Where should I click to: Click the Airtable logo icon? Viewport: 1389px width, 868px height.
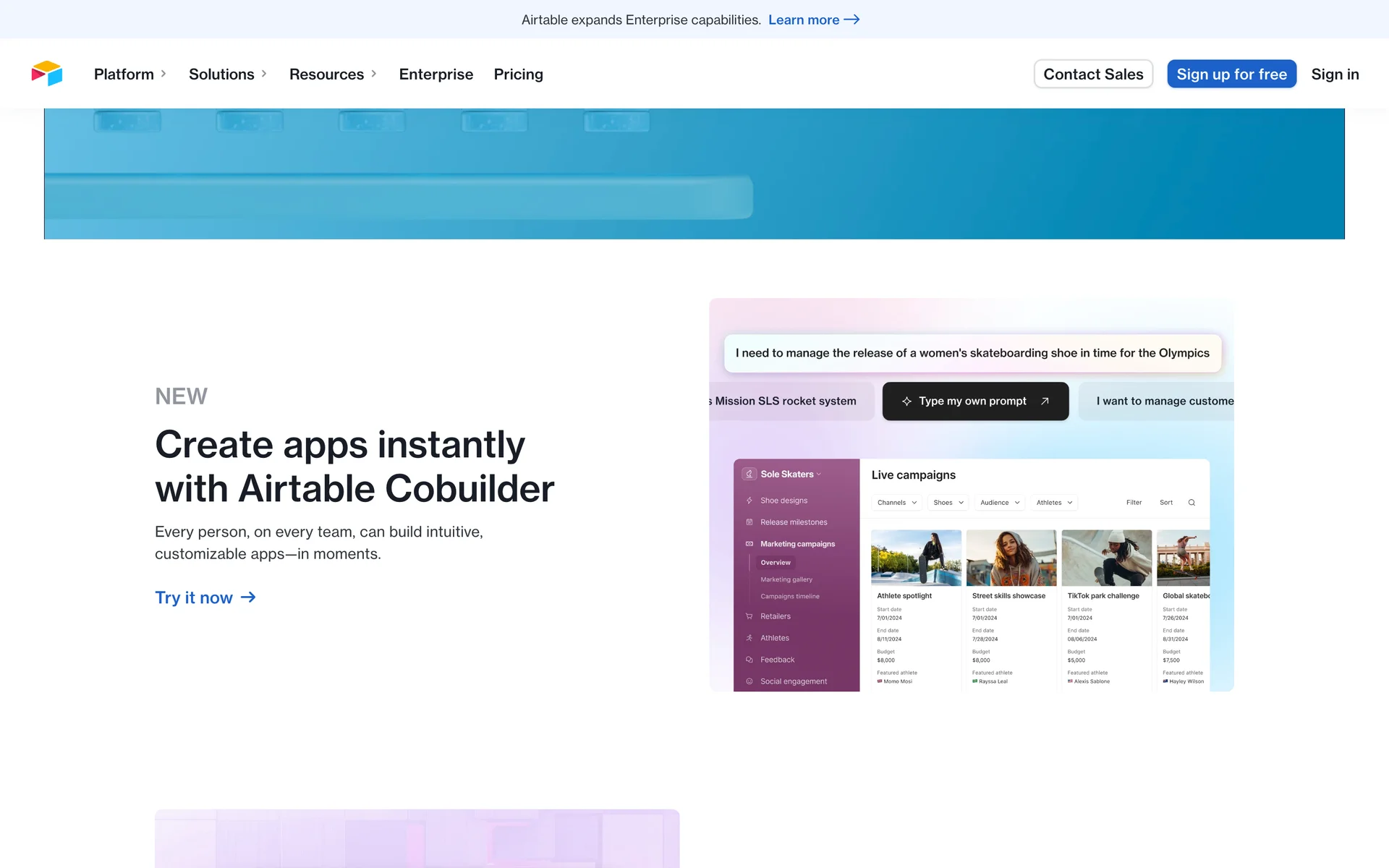pos(47,74)
